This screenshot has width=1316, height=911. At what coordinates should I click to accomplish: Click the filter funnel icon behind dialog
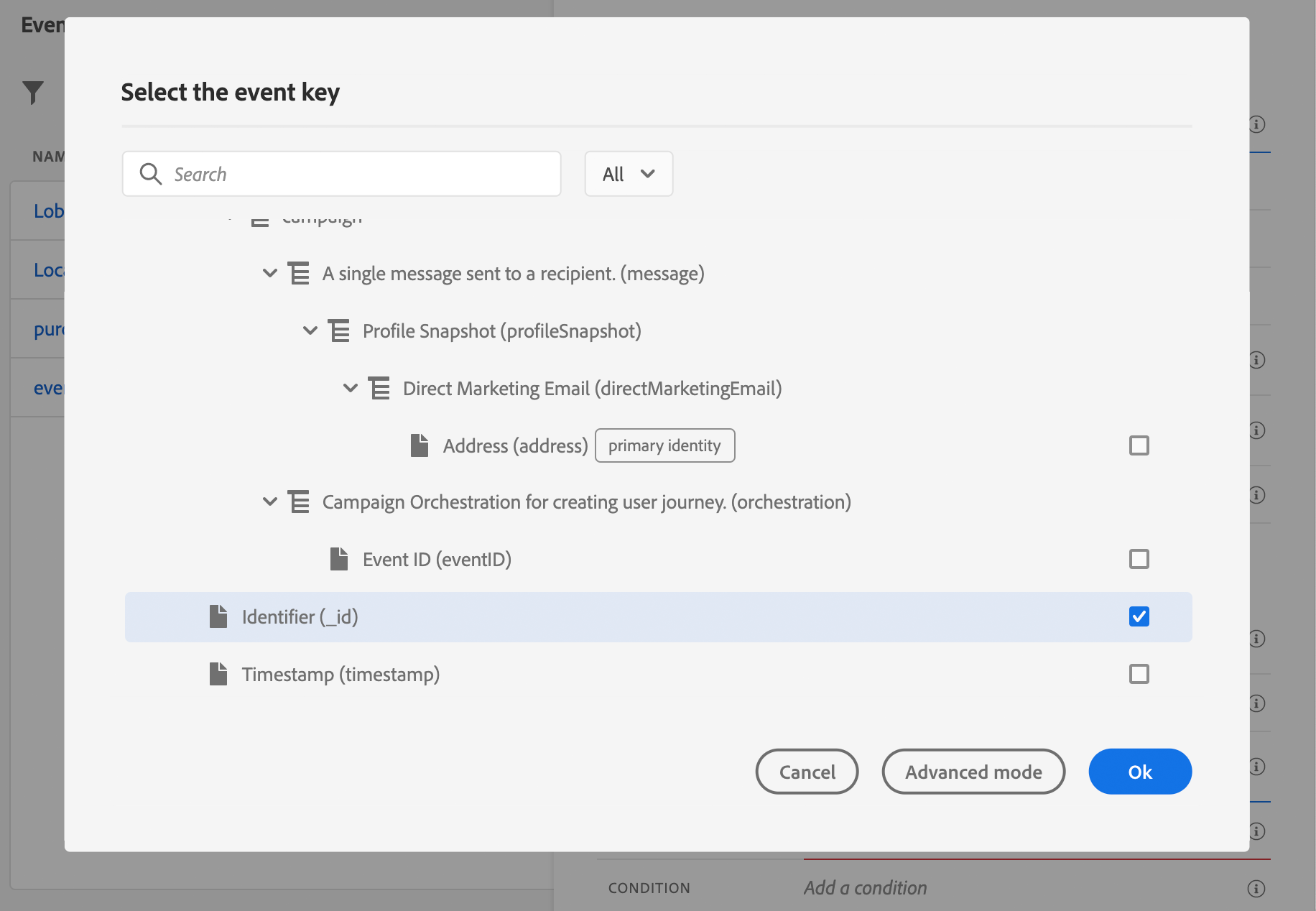point(33,92)
